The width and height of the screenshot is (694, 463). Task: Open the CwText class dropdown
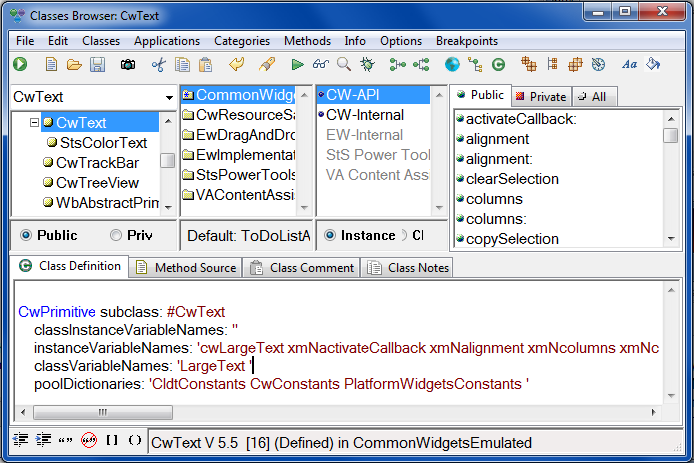pyautogui.click(x=167, y=97)
